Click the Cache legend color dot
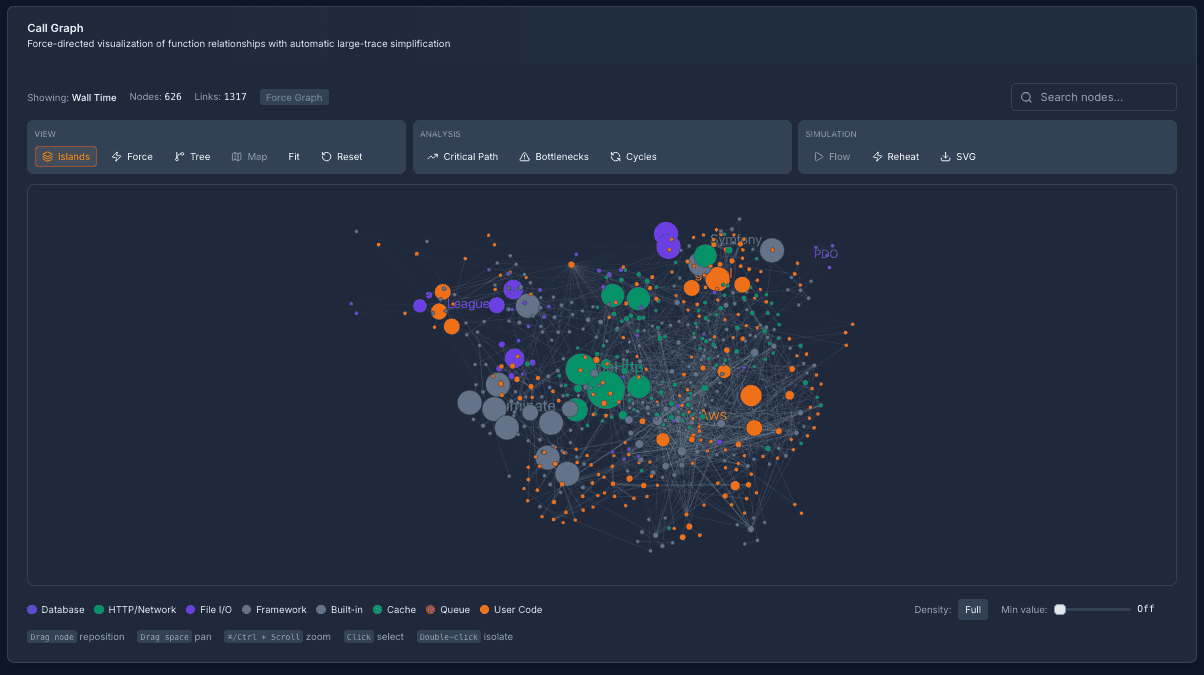The image size is (1204, 675). pyautogui.click(x=378, y=609)
